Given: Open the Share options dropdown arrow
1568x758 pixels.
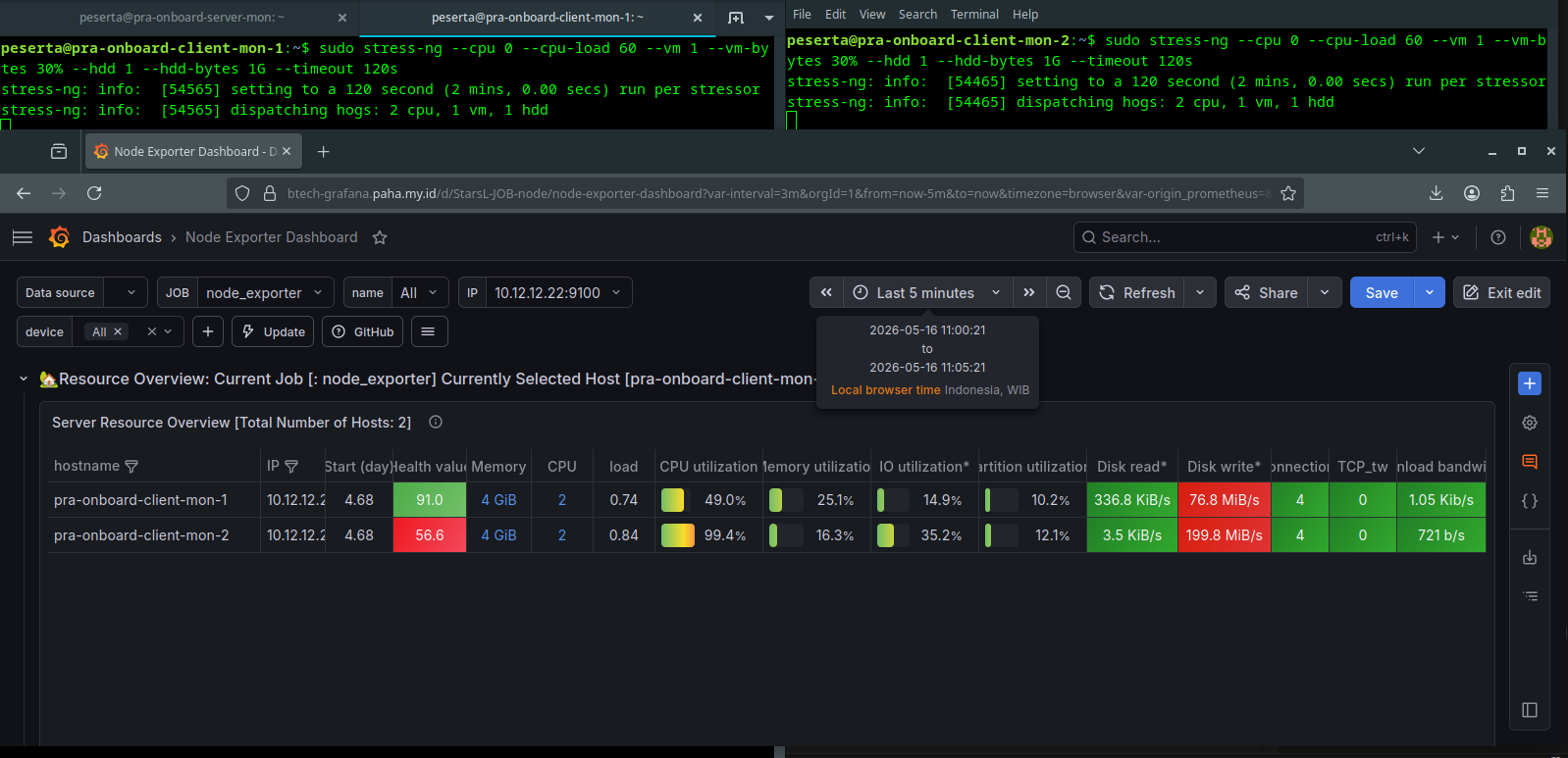Looking at the screenshot, I should click(1325, 292).
